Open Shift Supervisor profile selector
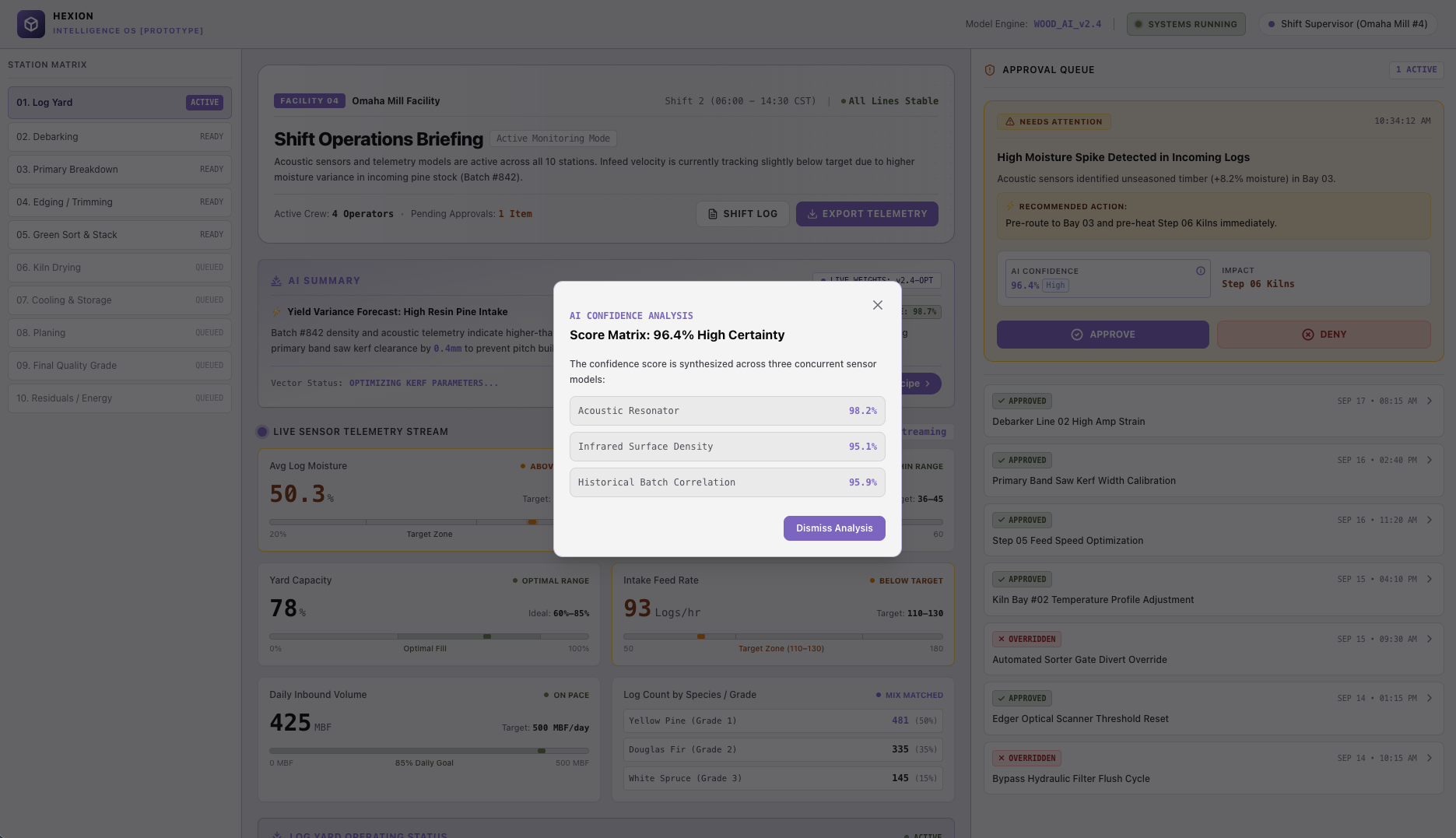 1347,24
